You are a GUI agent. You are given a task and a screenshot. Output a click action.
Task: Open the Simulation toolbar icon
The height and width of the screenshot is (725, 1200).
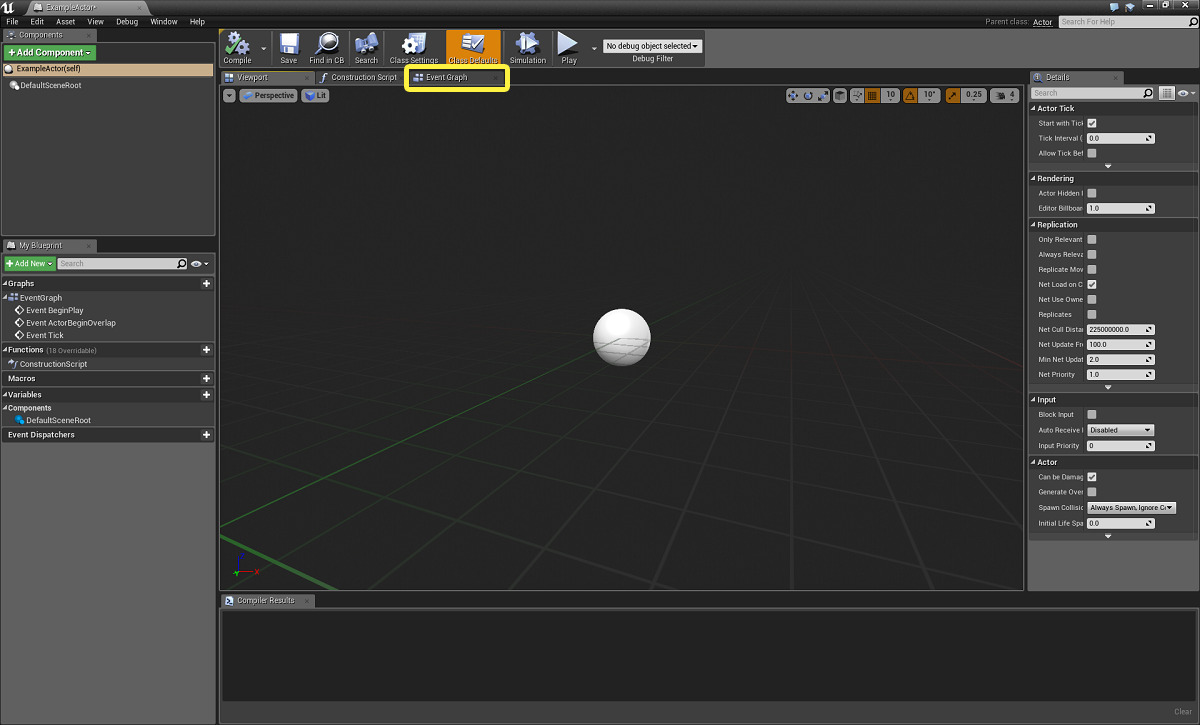click(x=528, y=46)
